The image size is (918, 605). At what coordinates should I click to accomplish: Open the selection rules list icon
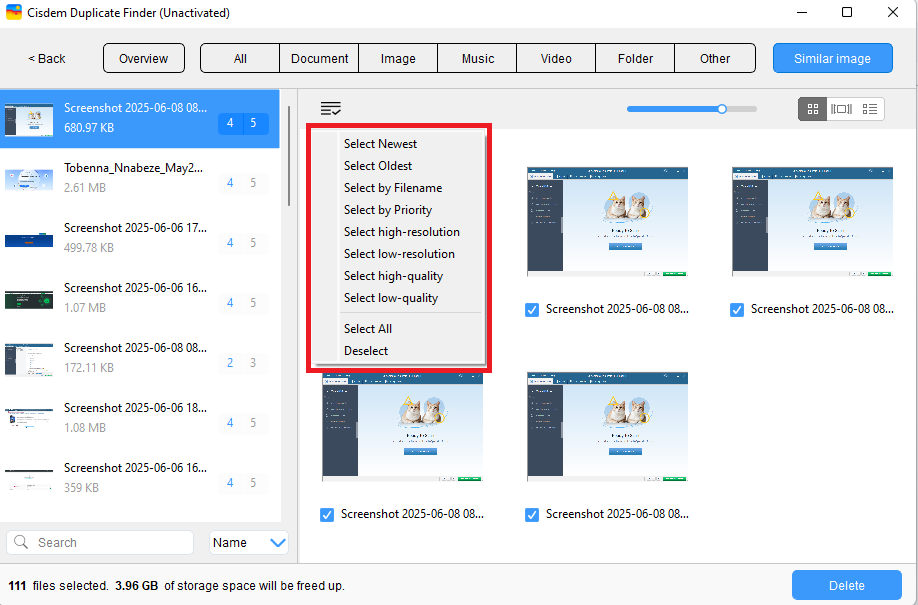[330, 108]
